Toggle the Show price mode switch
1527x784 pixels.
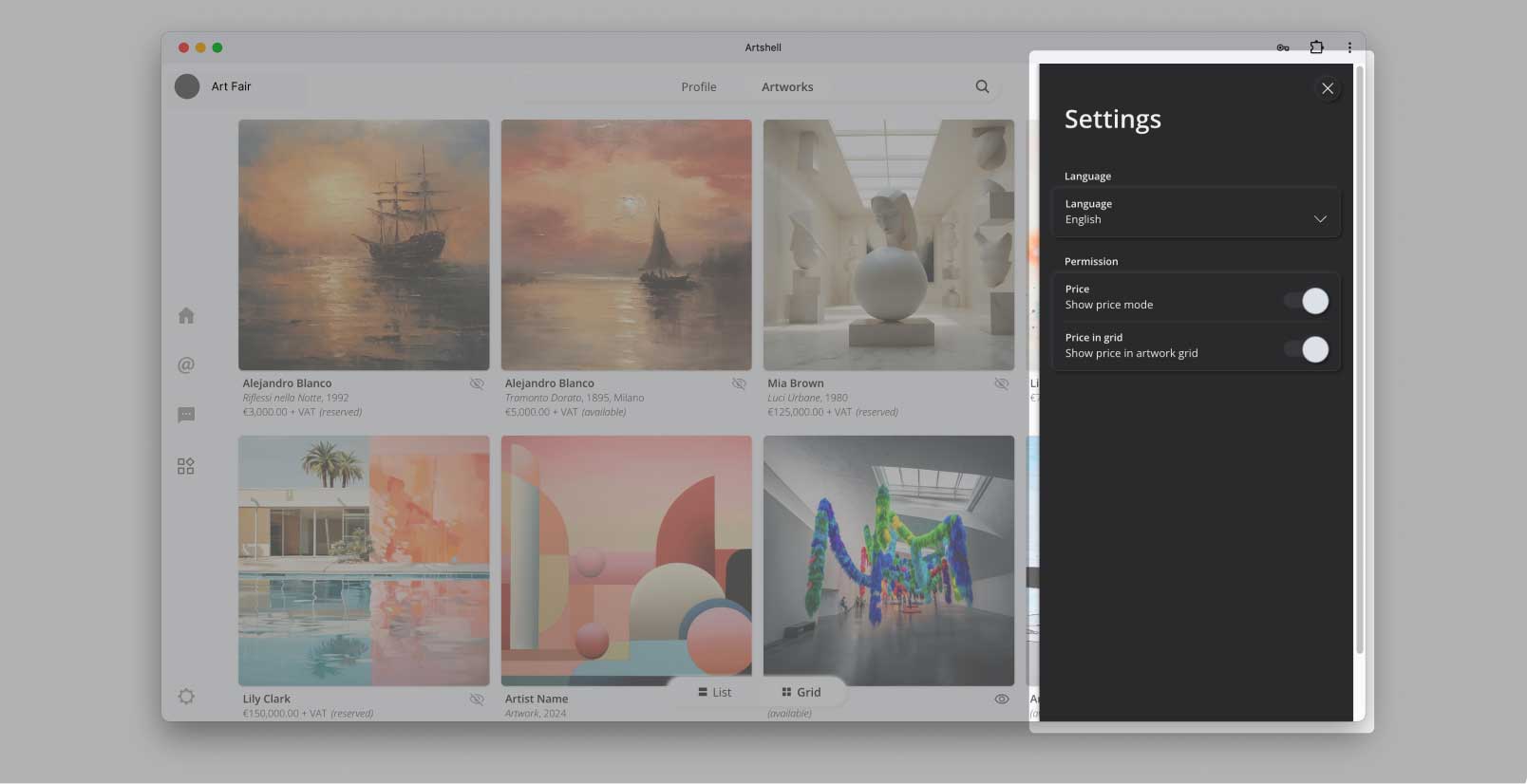coord(1307,301)
